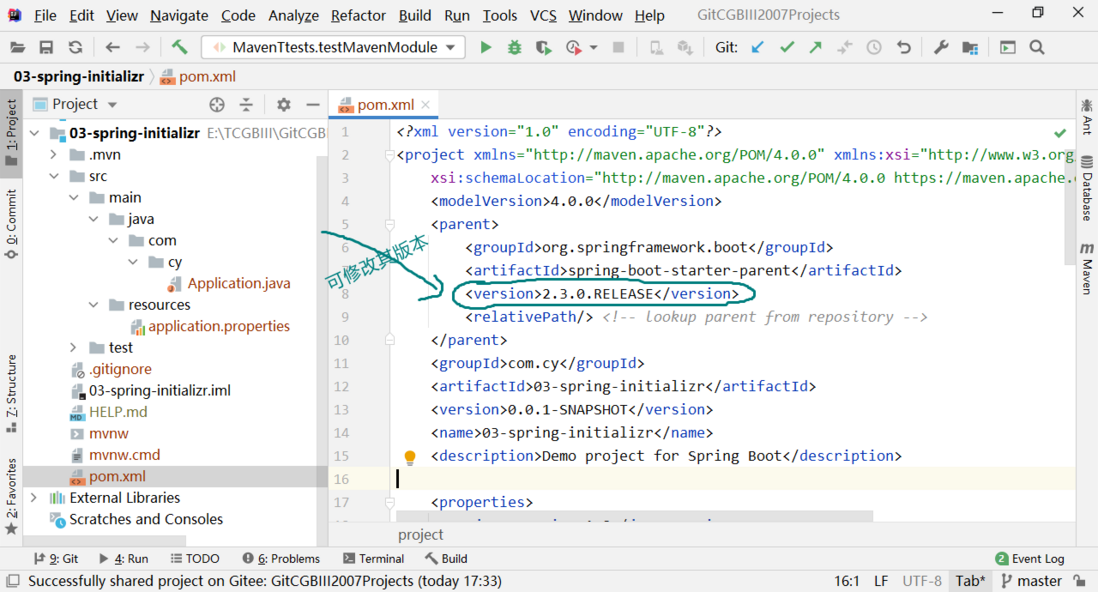Click the project breadcrumb below the editor
This screenshot has height=592, width=1098.
420,535
